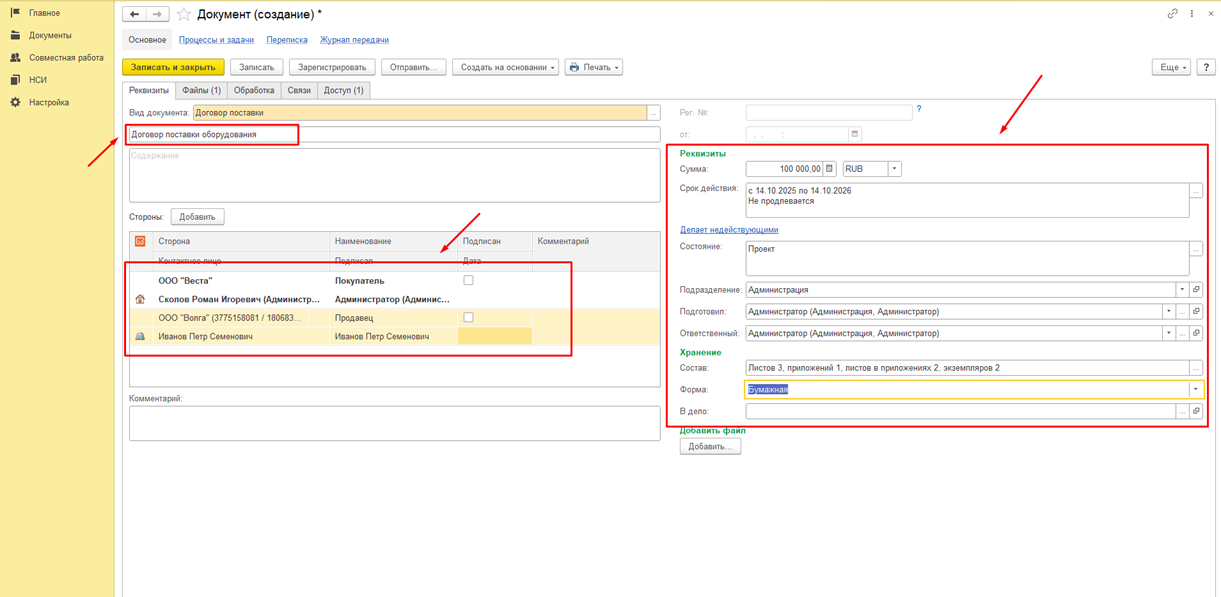1221x597 pixels.
Task: Click the question mark help button
Action: pyautogui.click(x=1206, y=67)
